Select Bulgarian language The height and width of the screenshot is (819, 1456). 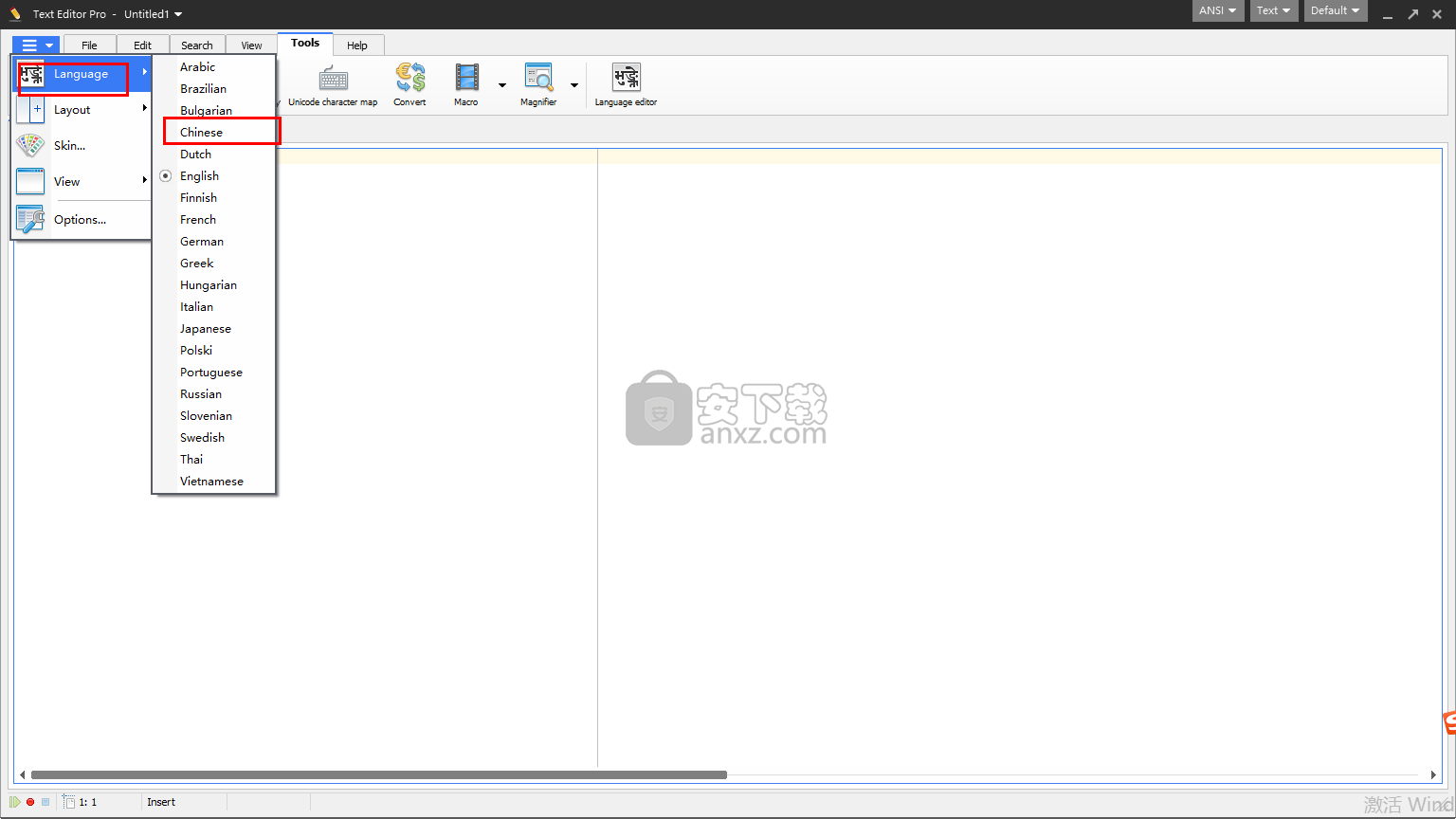pyautogui.click(x=214, y=111)
